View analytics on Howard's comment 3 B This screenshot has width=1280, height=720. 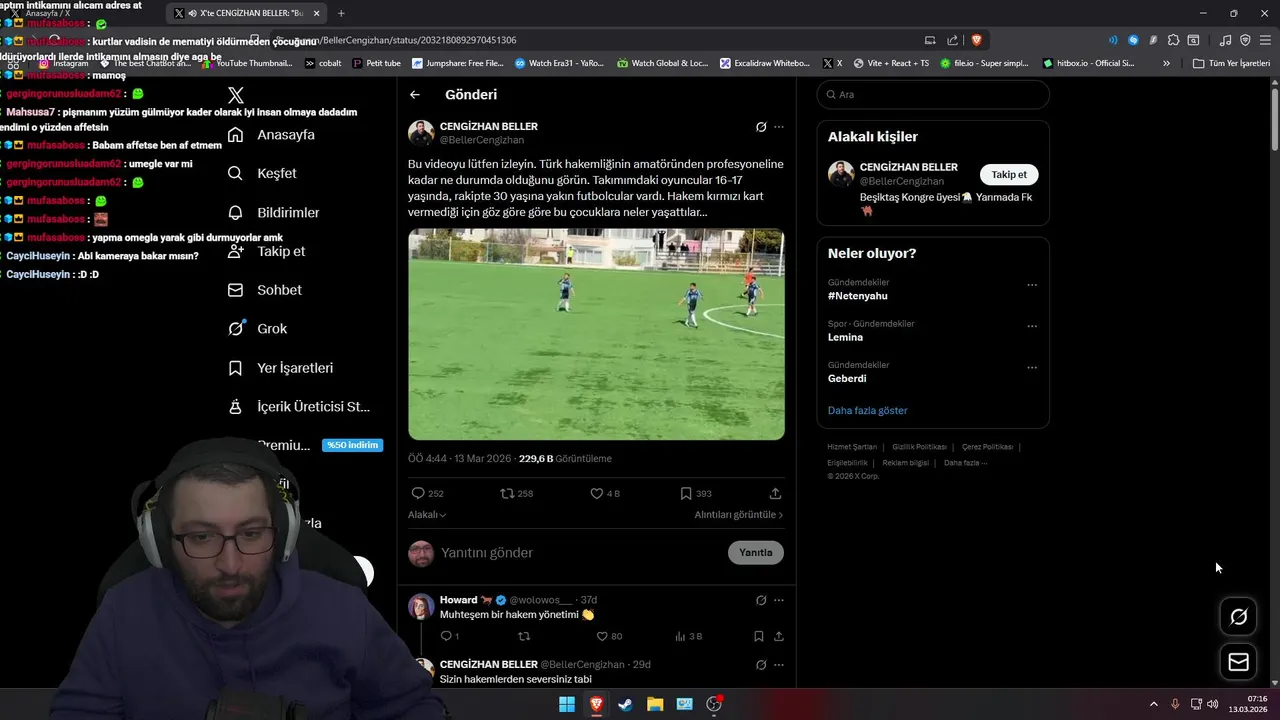tap(689, 636)
